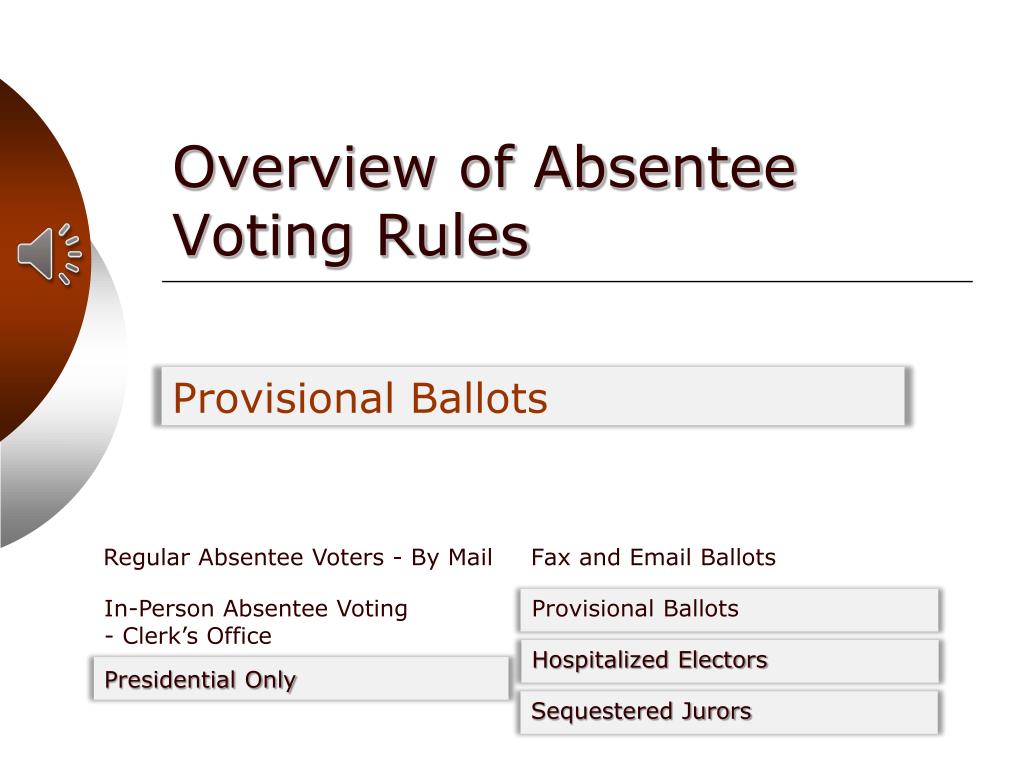Click the word Electors in Hospitalized Electors
Image resolution: width=1024 pixels, height=768 pixels.
[x=722, y=660]
